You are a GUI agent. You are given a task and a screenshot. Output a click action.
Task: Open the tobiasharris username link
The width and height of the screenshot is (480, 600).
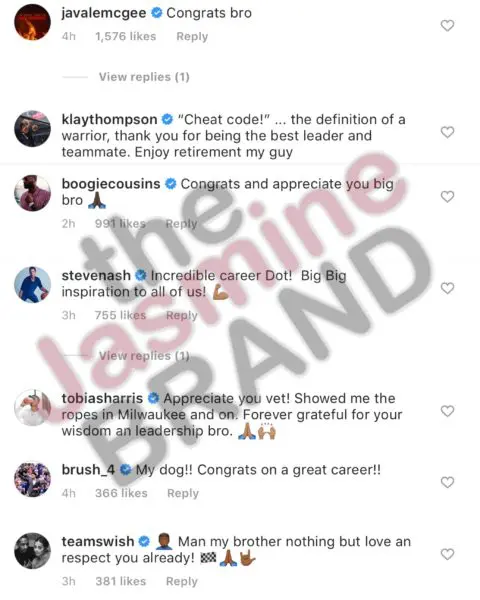[x=102, y=398]
